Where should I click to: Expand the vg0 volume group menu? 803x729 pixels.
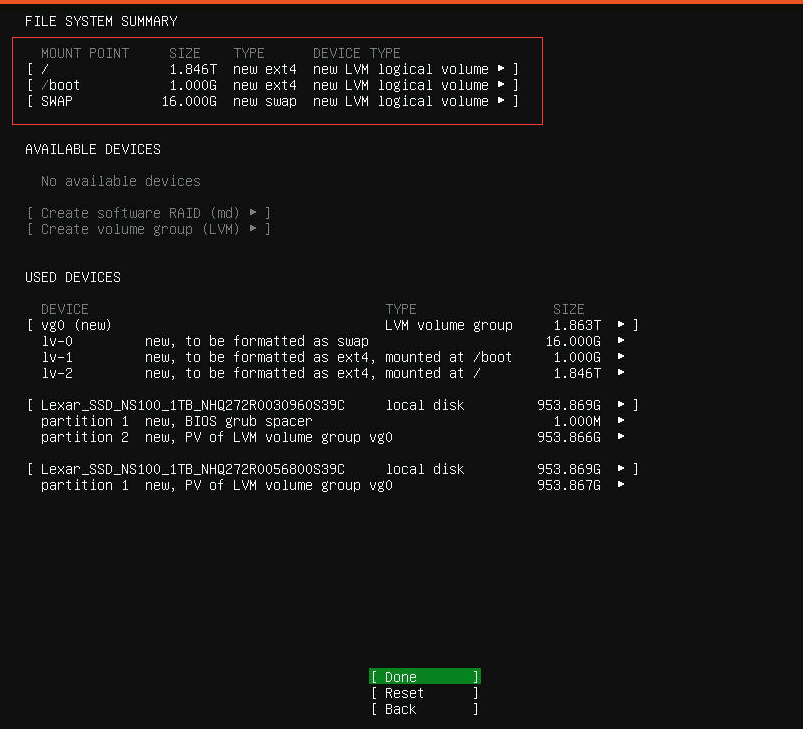pos(621,325)
